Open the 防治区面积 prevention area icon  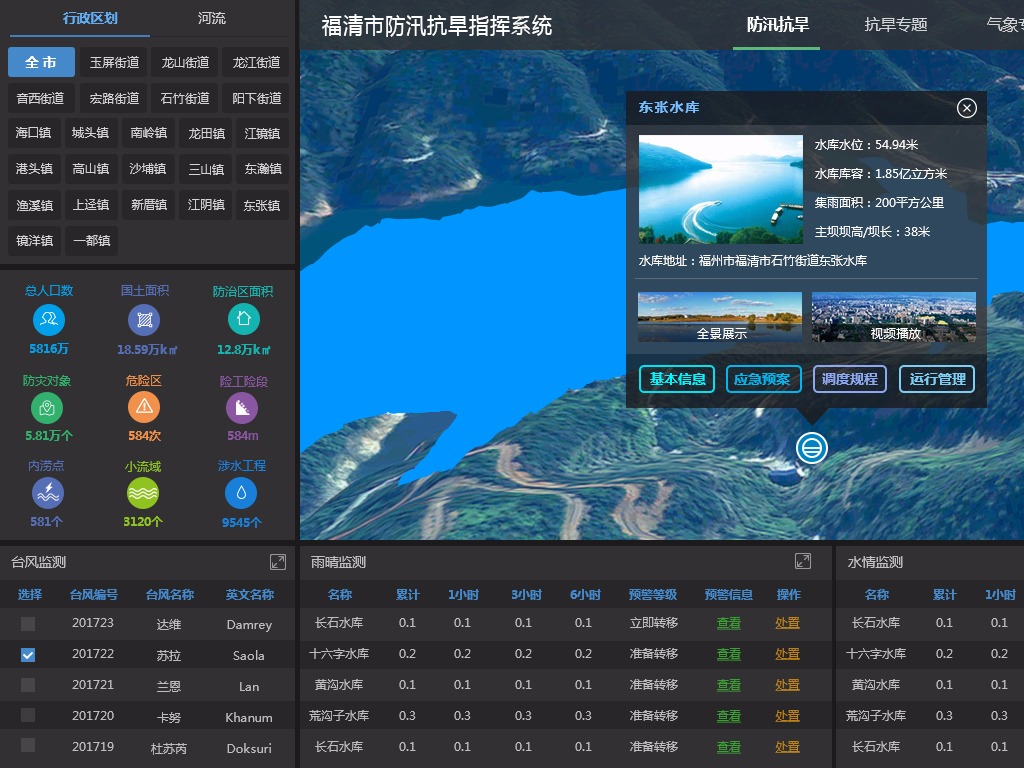pos(243,320)
